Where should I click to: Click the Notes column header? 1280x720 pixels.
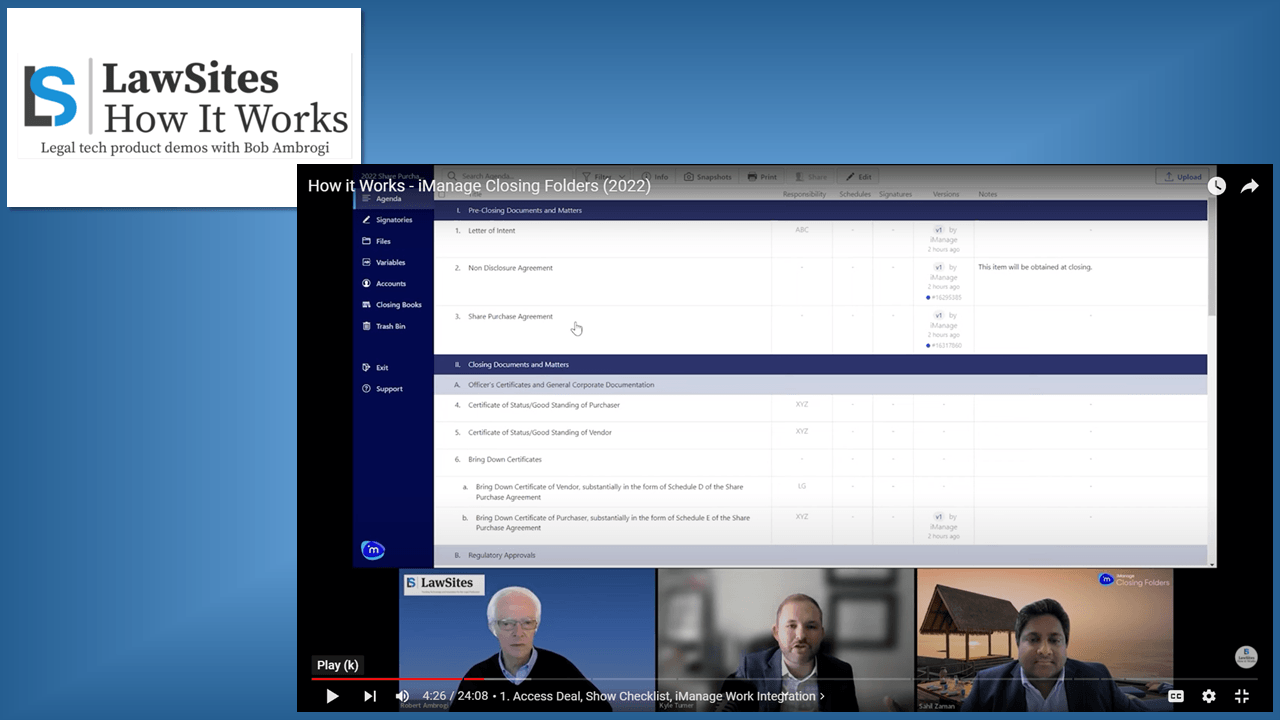pyautogui.click(x=988, y=194)
